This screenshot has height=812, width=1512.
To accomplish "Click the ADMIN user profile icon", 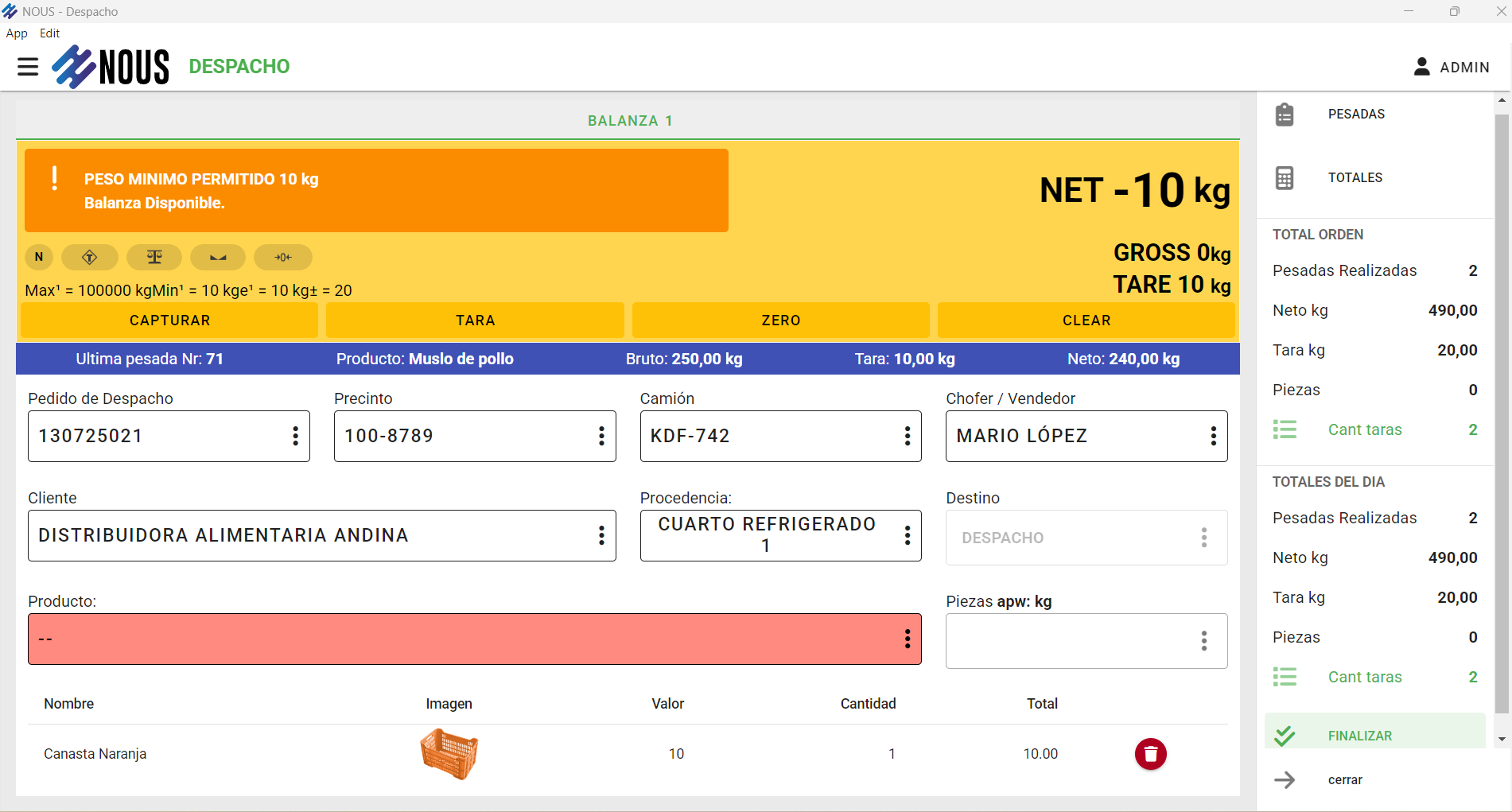I will (x=1422, y=67).
